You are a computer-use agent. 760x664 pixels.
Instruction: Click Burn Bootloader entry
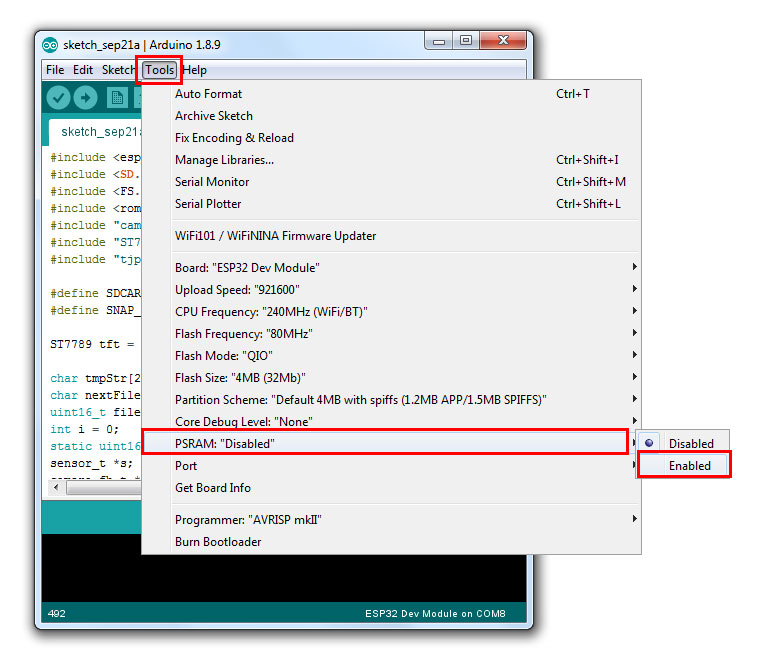[x=391, y=541]
